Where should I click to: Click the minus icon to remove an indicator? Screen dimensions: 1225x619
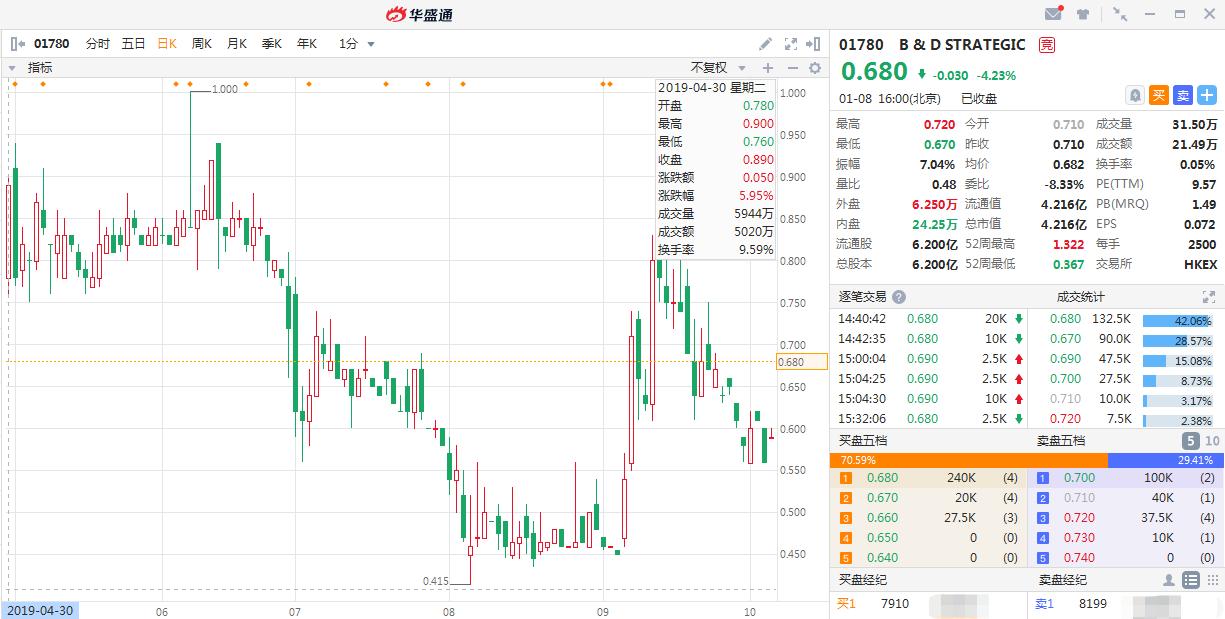792,67
